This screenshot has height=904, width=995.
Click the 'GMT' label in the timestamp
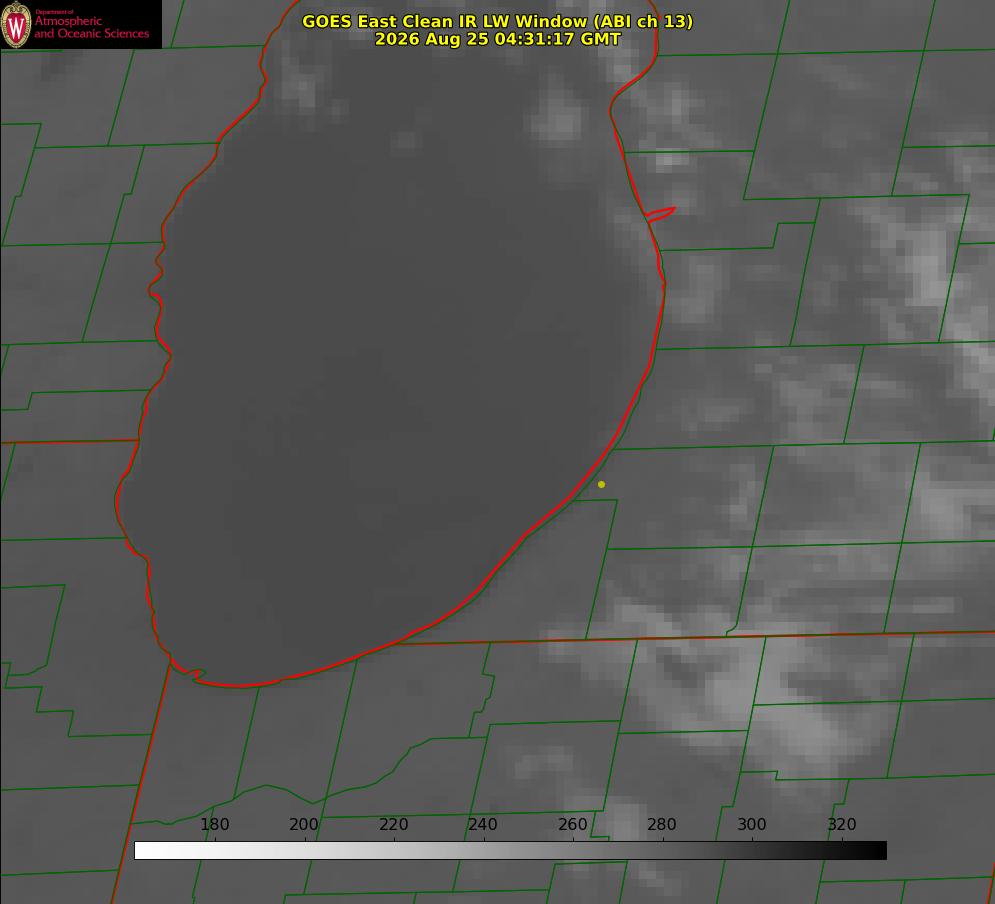(600, 39)
